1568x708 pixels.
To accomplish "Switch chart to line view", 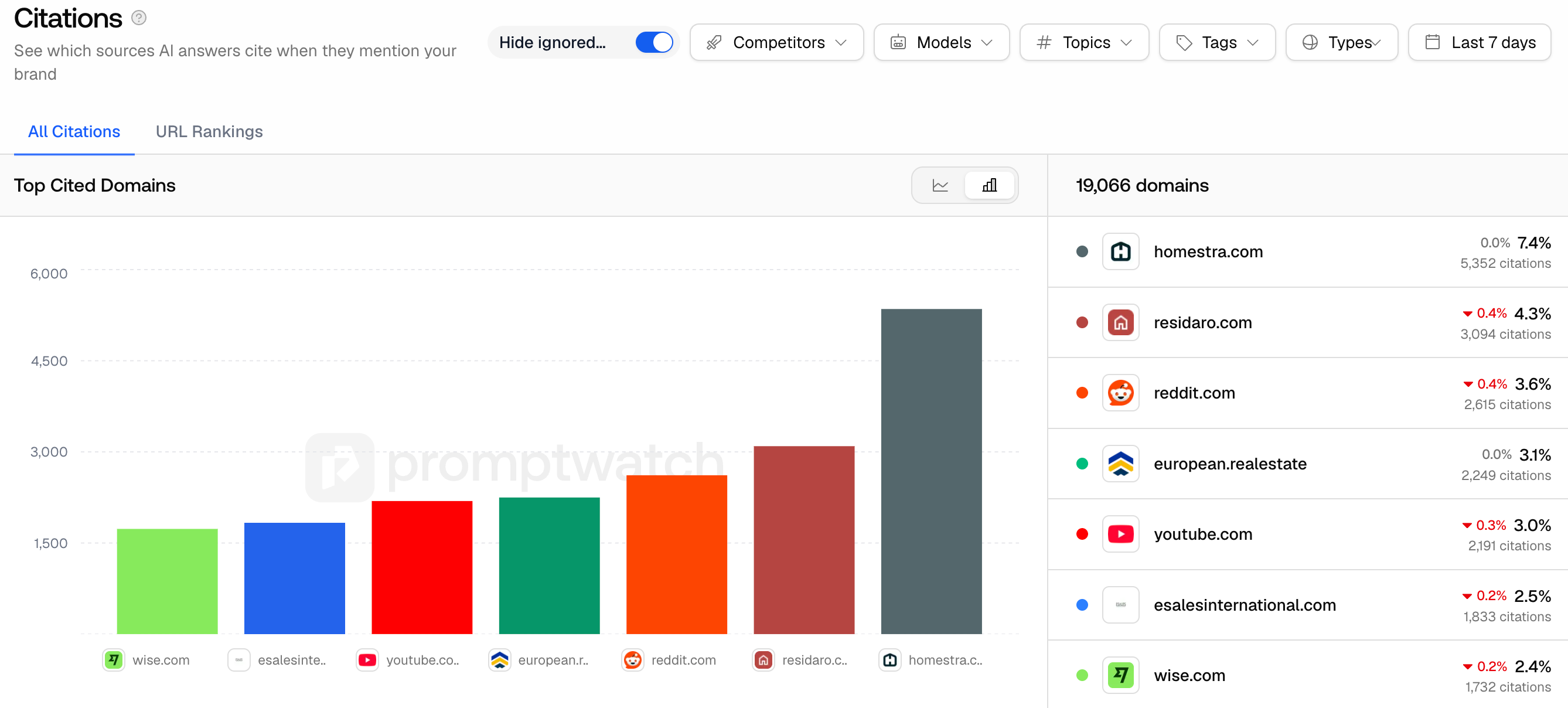I will click(x=940, y=185).
